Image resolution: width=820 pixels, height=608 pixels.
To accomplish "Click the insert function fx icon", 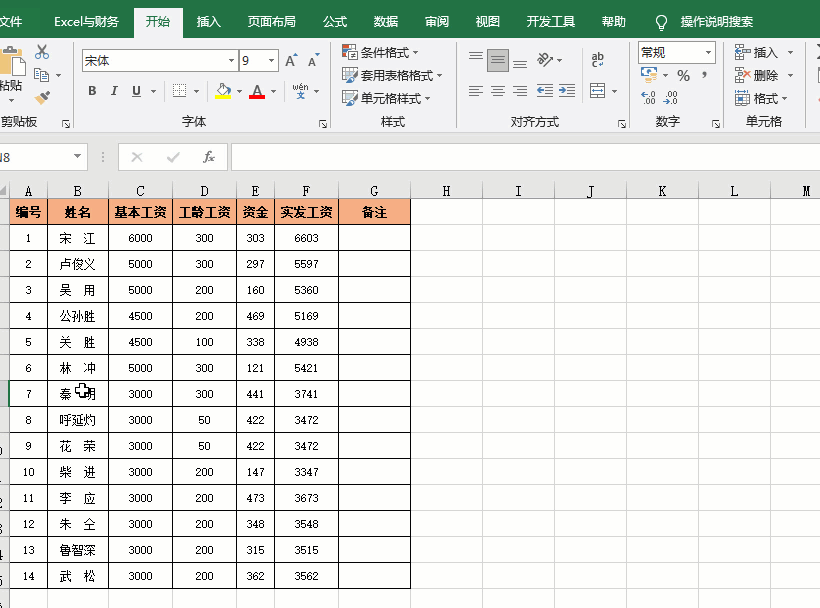I will click(209, 157).
